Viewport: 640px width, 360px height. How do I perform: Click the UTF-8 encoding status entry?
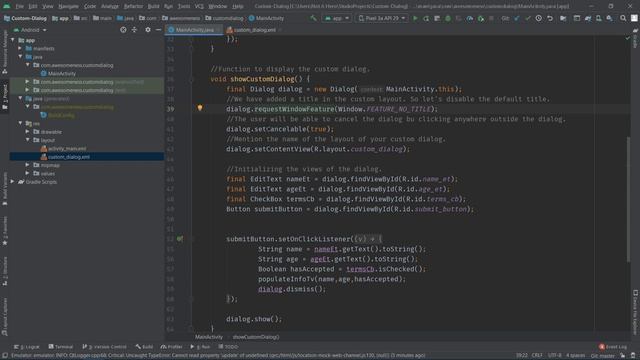click(x=554, y=356)
